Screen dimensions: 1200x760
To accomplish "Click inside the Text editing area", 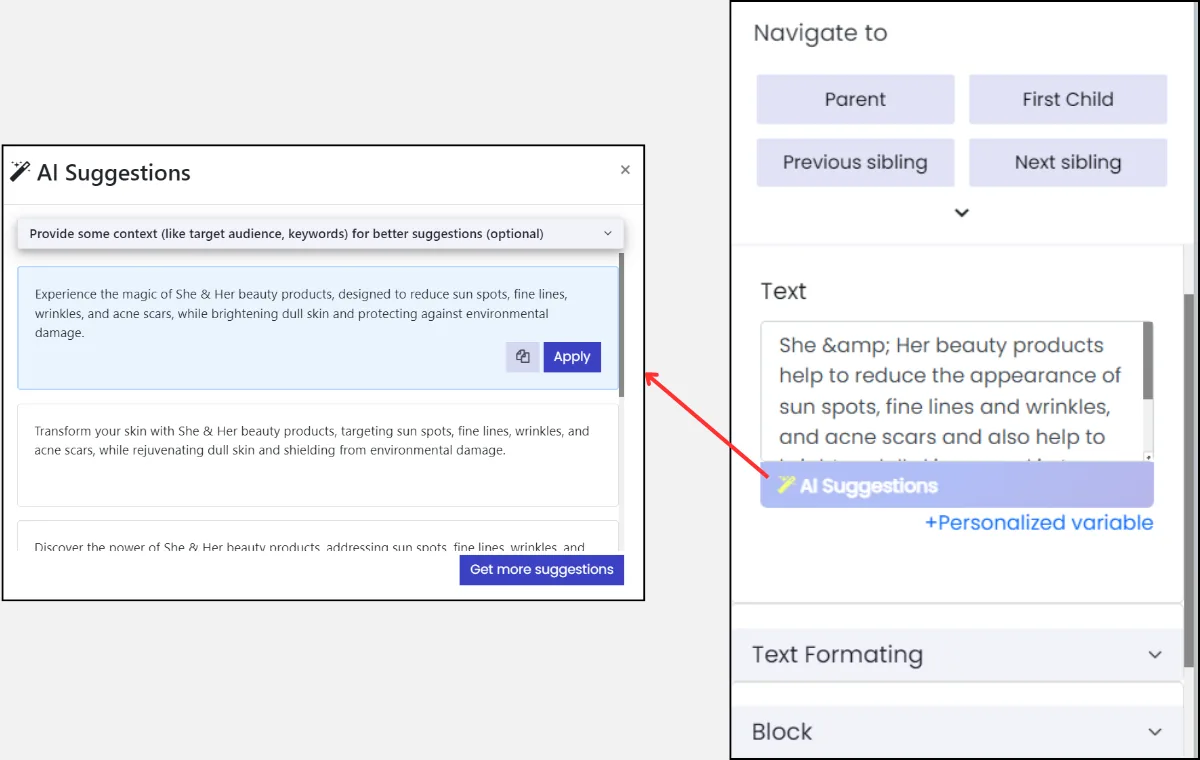I will coord(951,392).
